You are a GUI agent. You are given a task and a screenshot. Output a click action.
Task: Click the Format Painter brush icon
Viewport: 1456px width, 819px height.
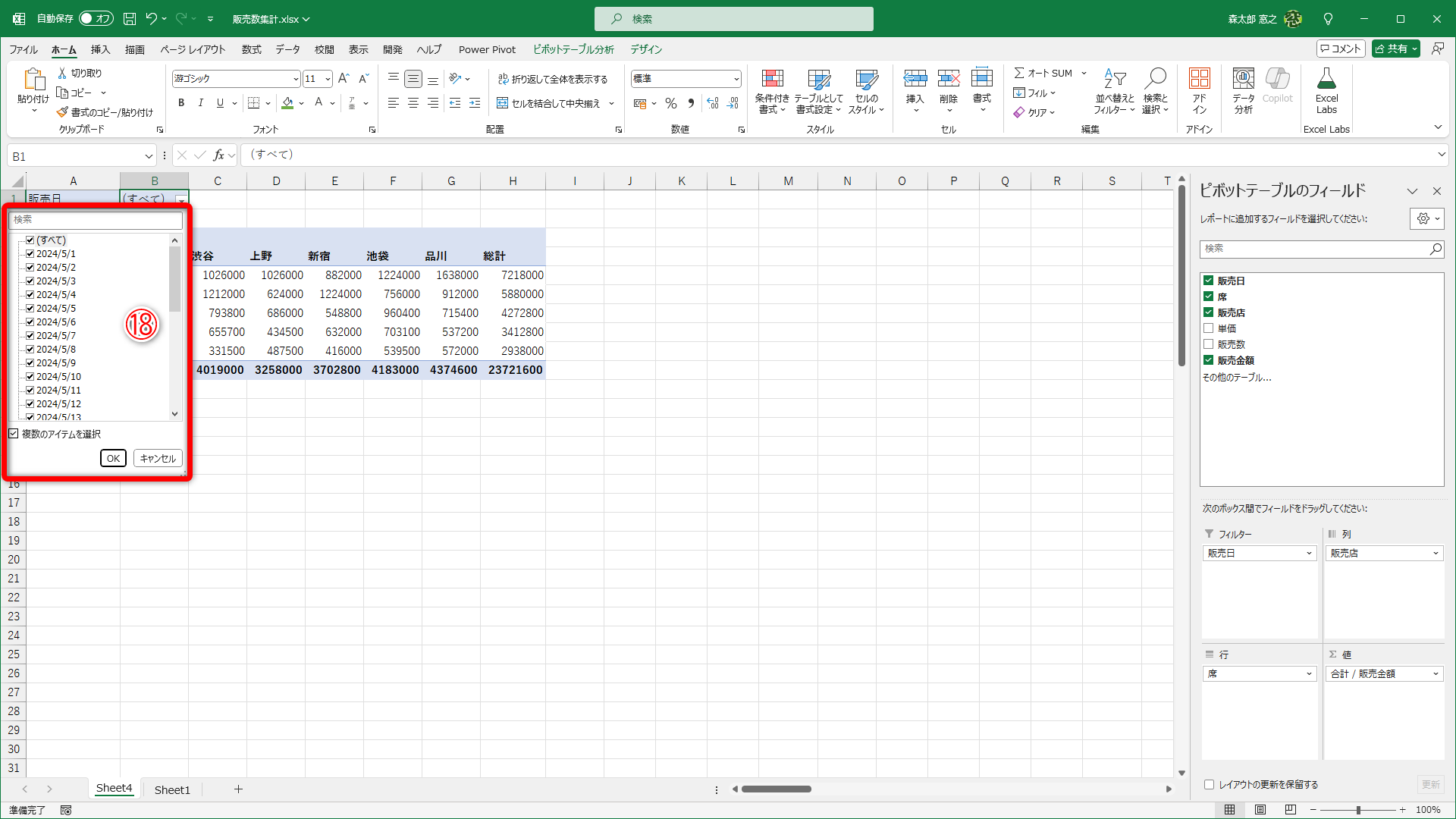coord(62,112)
